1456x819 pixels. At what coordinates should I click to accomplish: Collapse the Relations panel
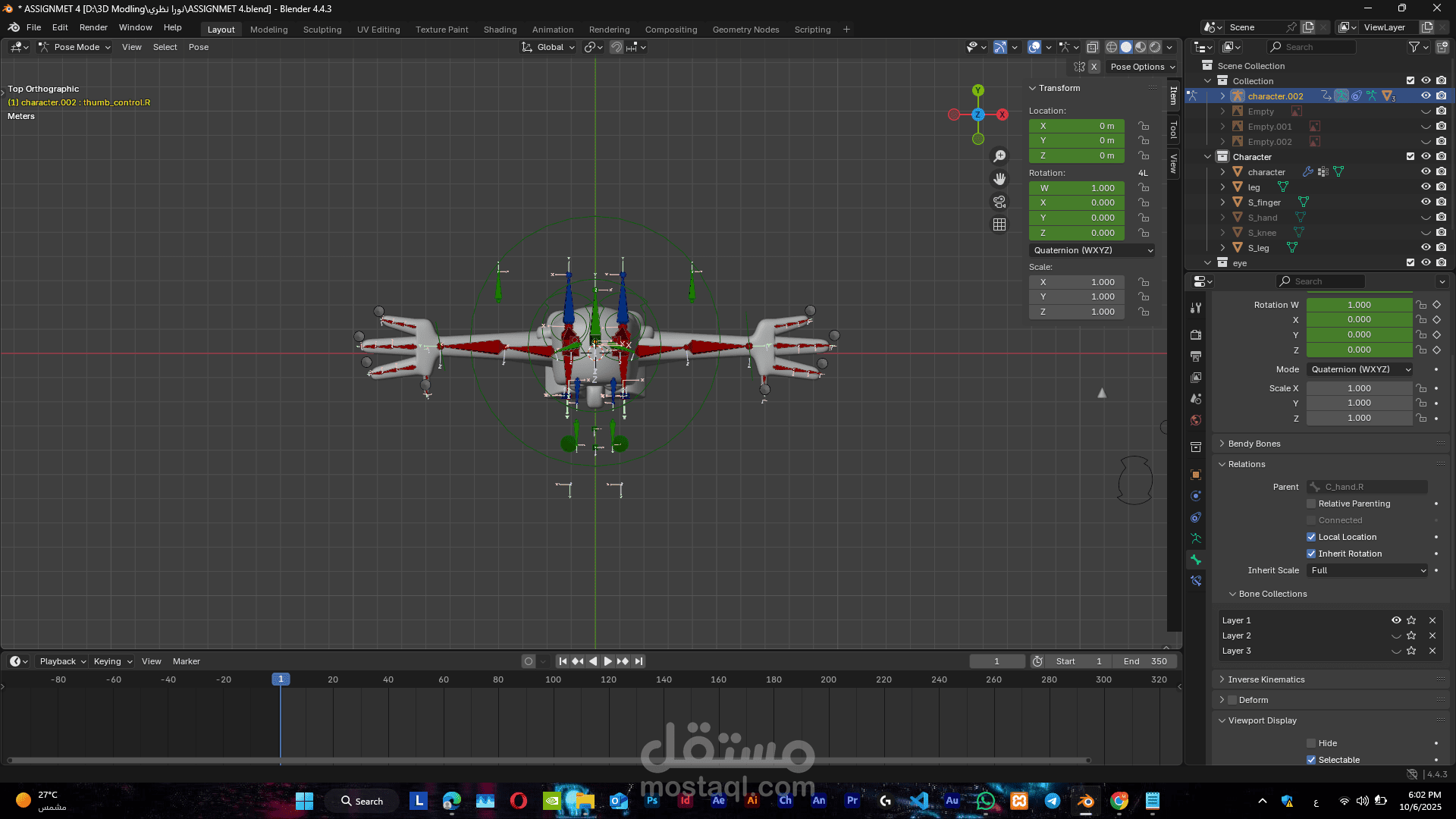(x=1247, y=464)
